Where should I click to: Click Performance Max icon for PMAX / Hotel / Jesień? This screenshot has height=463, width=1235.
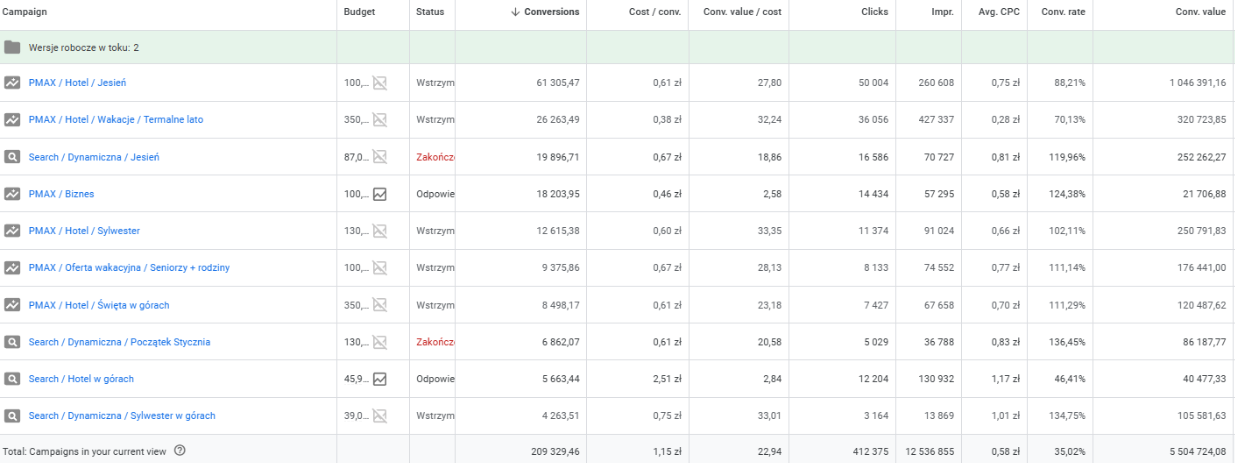pos(12,83)
